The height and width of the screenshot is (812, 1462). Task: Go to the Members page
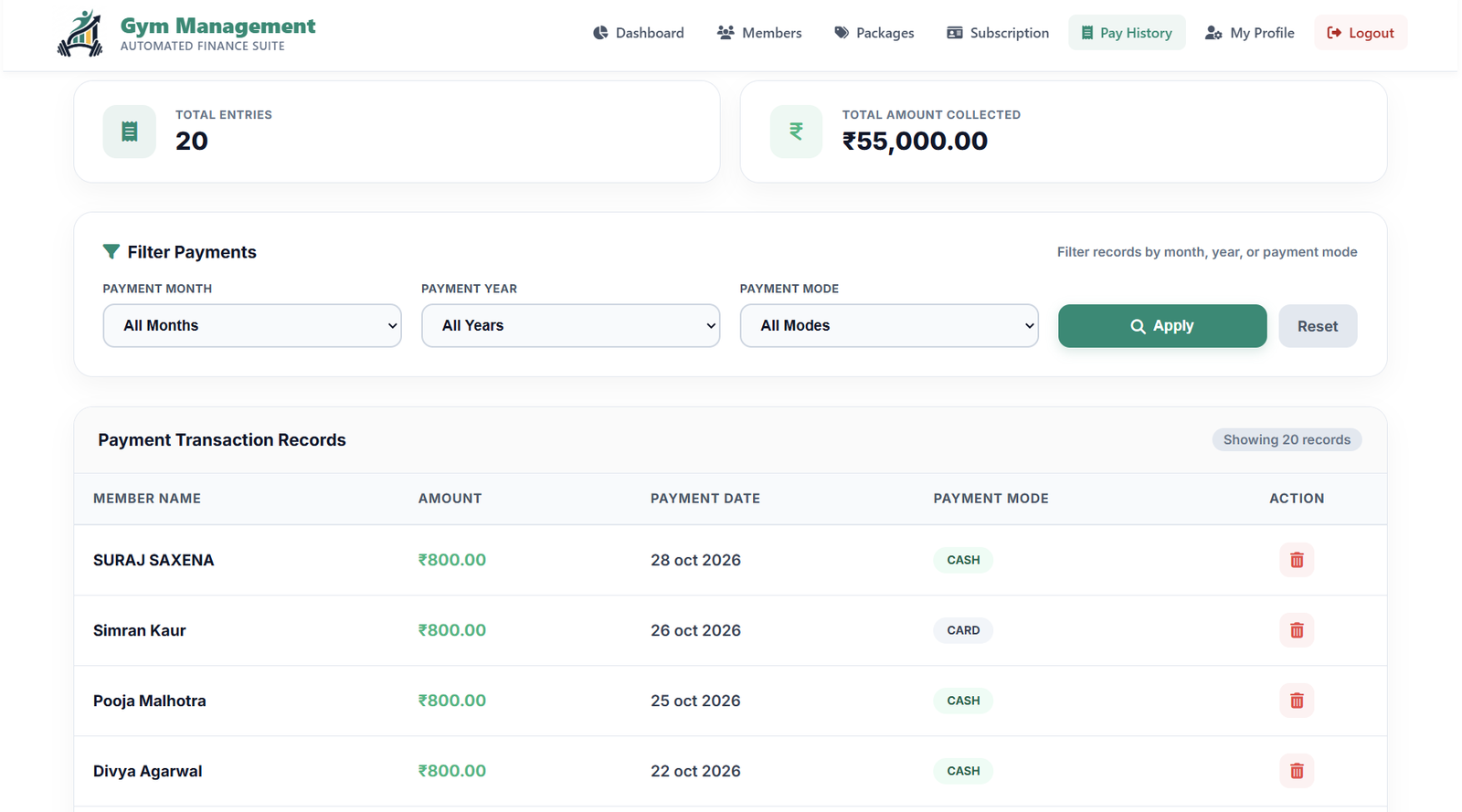click(759, 33)
